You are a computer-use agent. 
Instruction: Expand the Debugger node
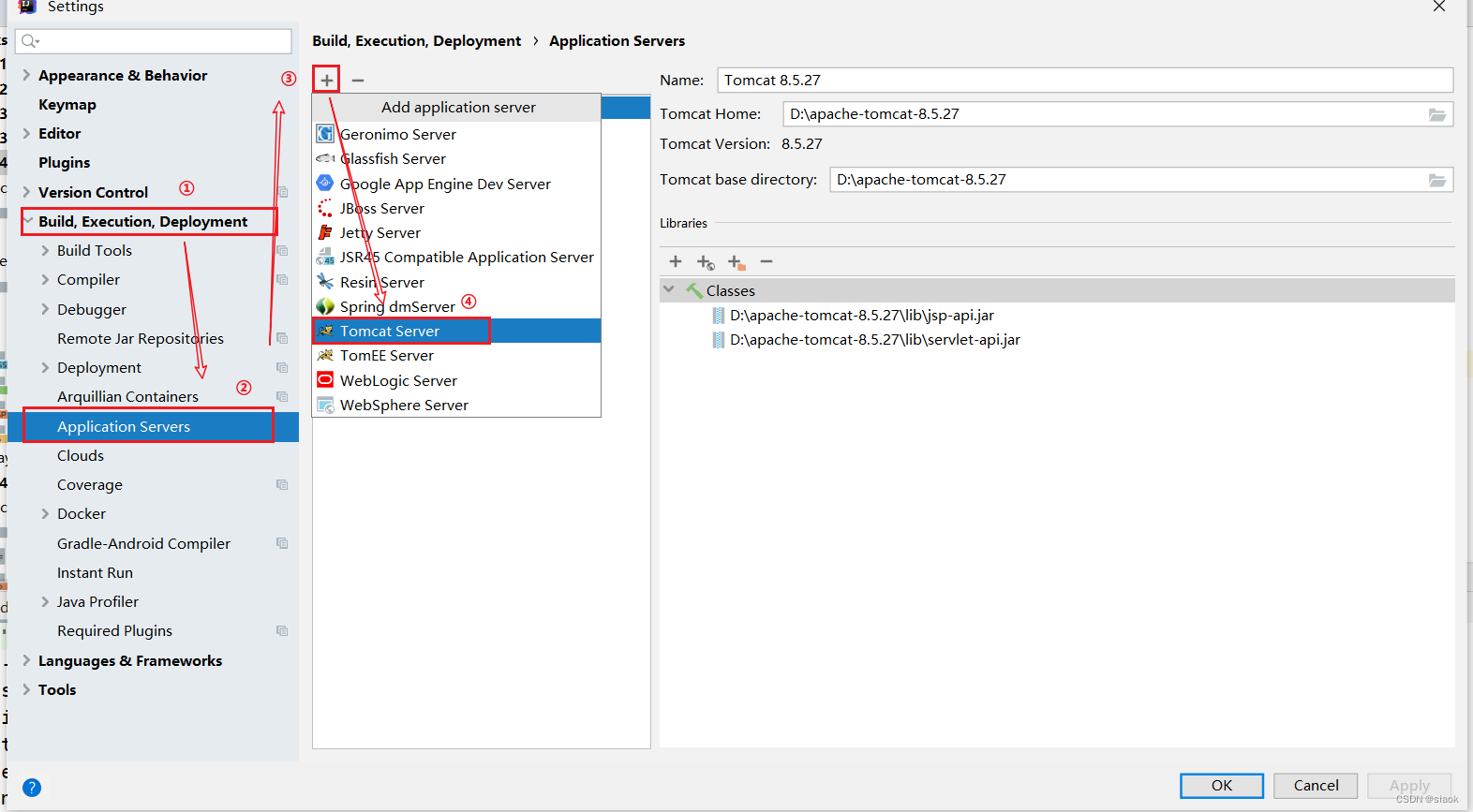click(45, 309)
